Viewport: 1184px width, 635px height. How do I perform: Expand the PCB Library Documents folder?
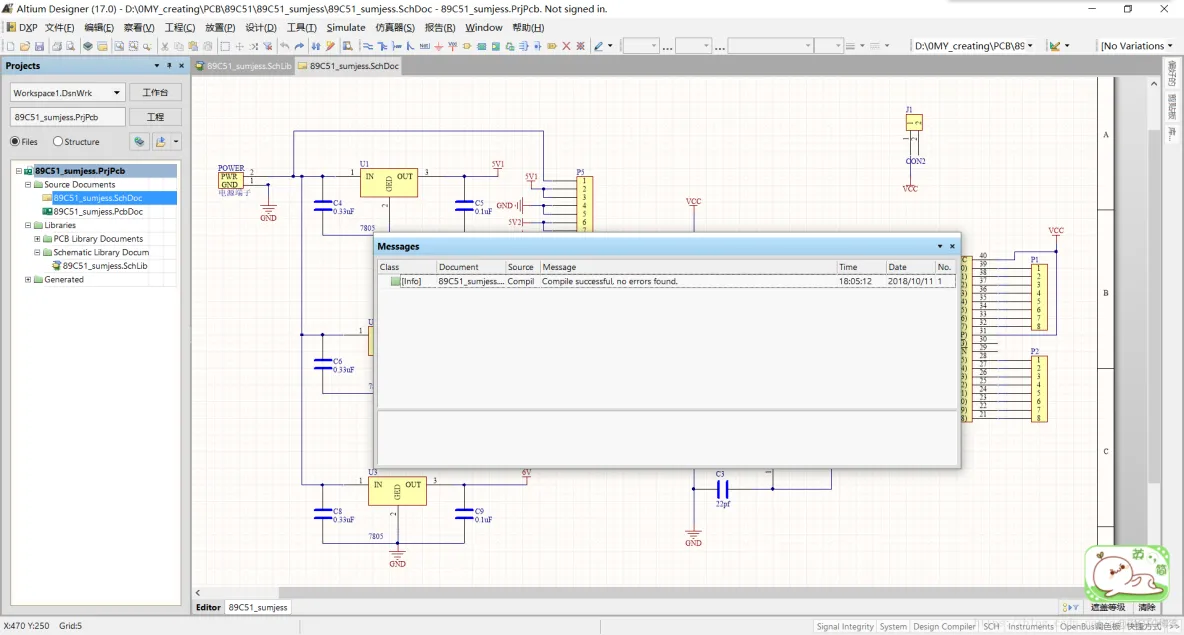[x=37, y=239]
